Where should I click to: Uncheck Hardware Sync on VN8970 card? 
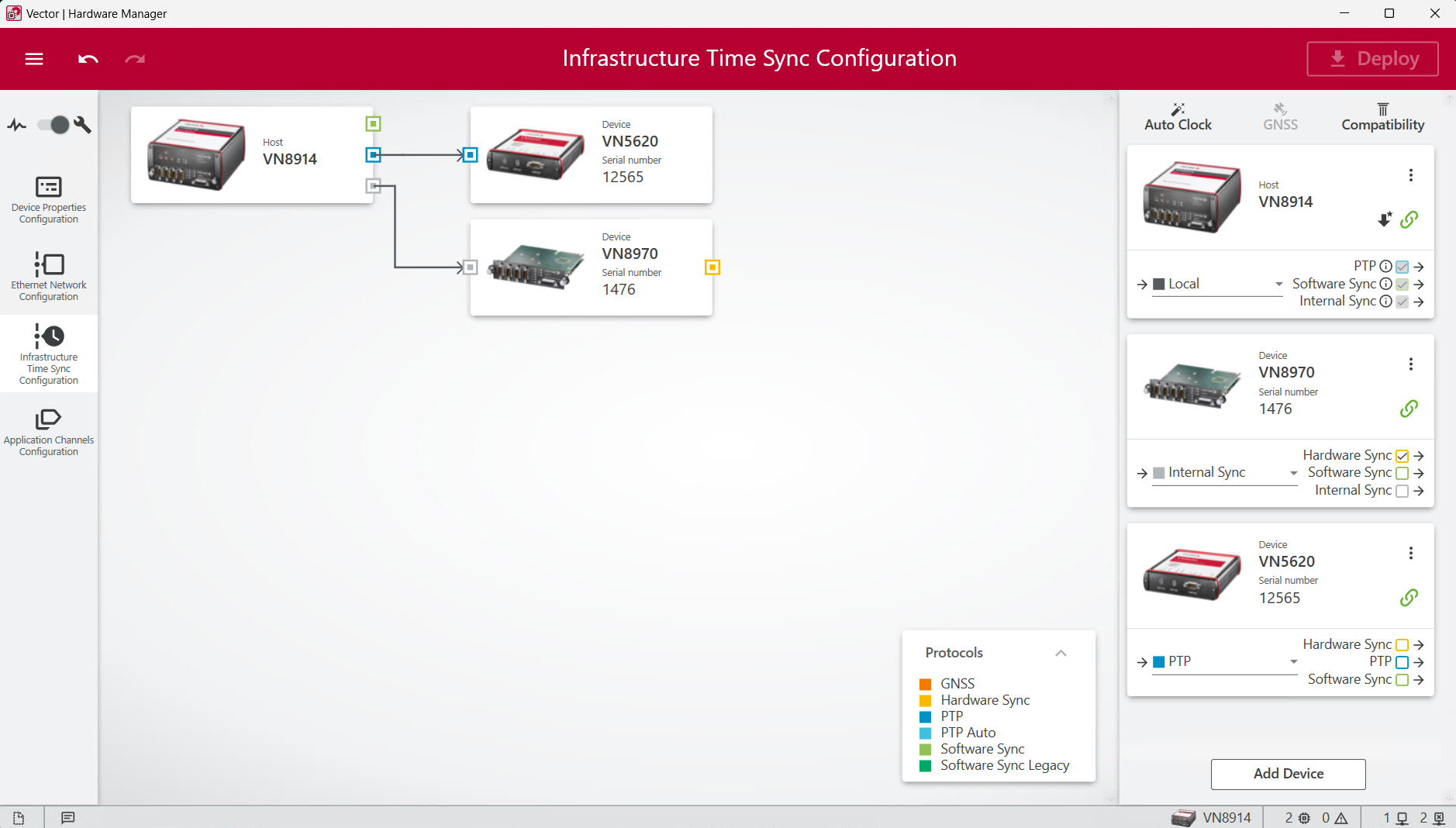(x=1402, y=456)
